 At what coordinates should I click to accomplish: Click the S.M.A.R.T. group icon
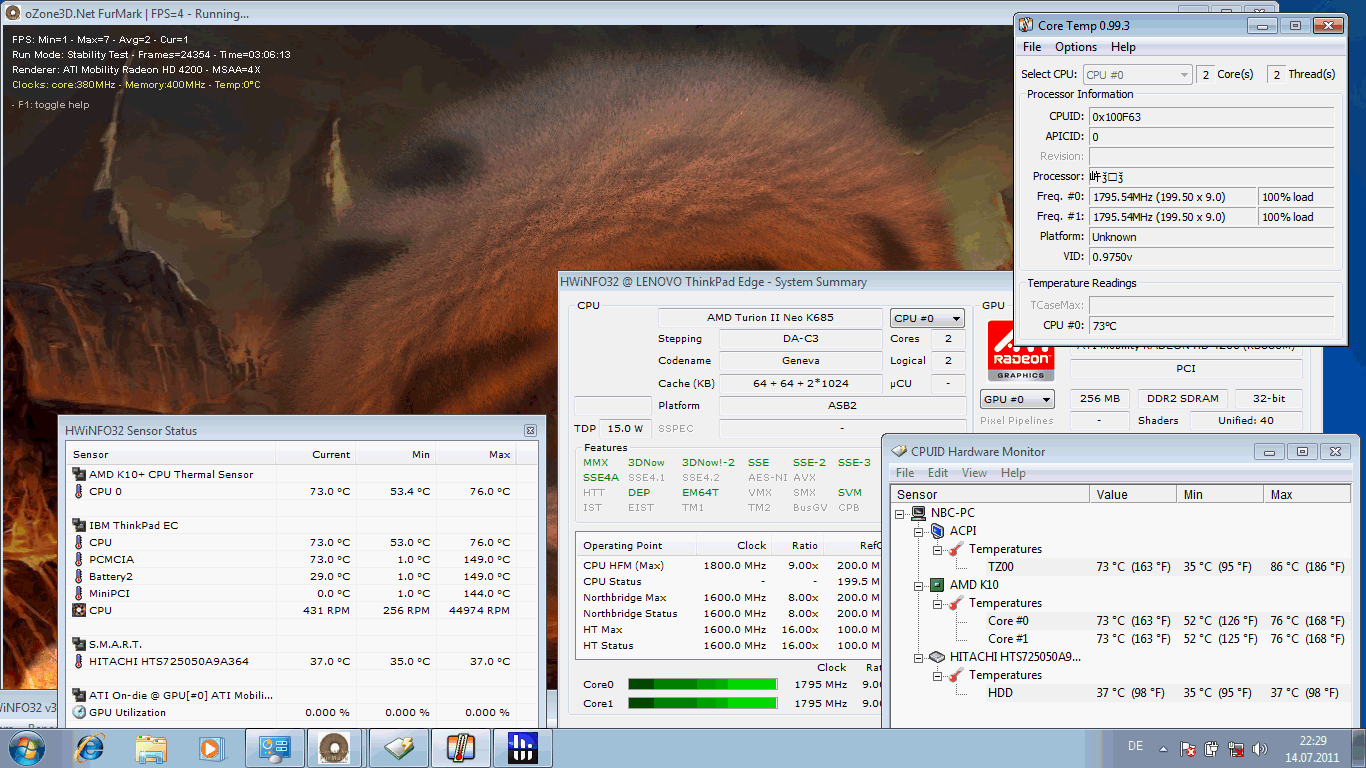pos(79,644)
